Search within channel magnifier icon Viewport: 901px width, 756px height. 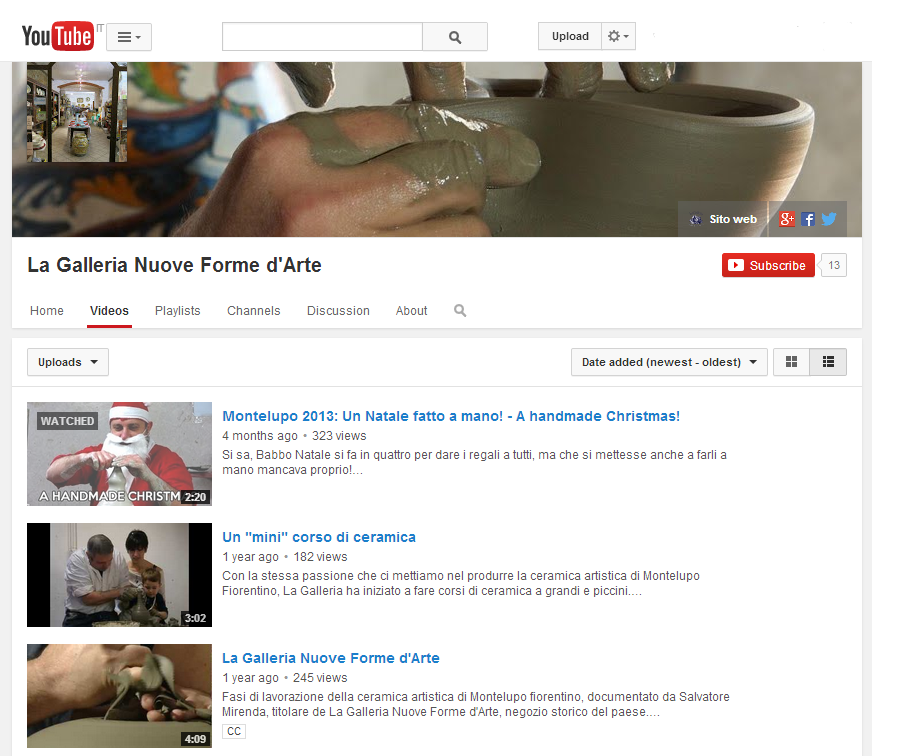pyautogui.click(x=460, y=311)
